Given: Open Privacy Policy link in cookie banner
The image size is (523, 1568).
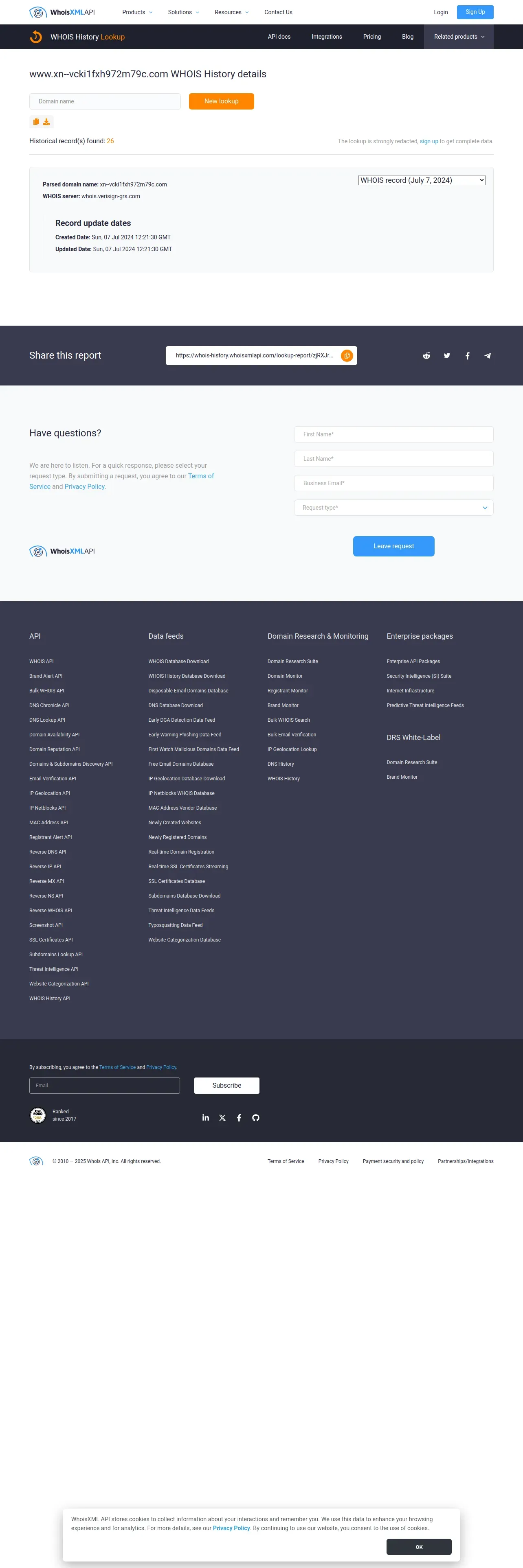Looking at the screenshot, I should coord(231,1528).
